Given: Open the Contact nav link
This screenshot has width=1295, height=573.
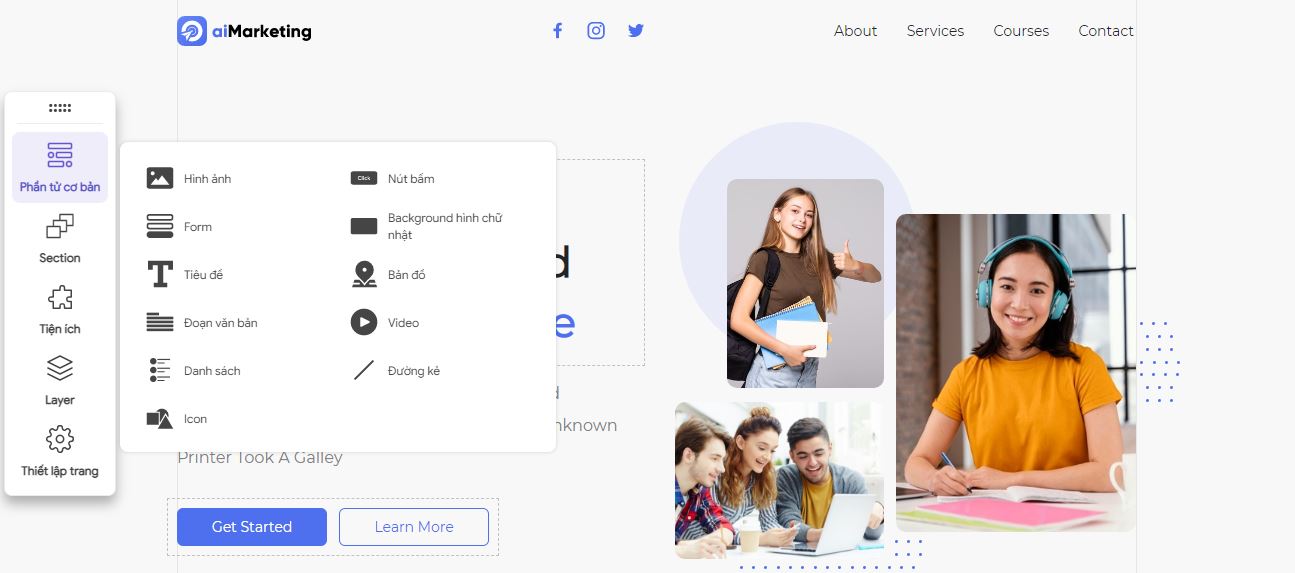Looking at the screenshot, I should click(x=1106, y=31).
